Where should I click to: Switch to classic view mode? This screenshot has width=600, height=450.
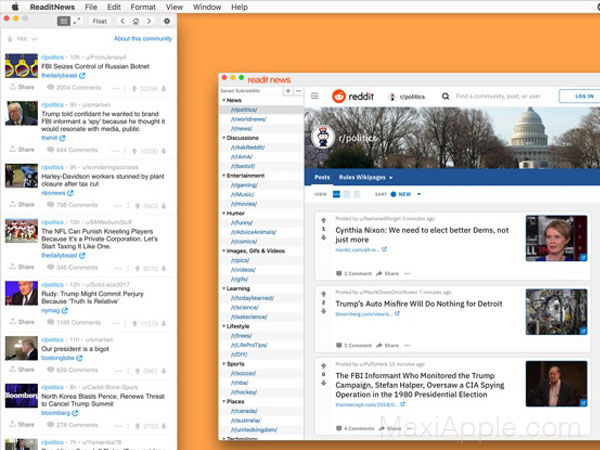click(x=347, y=194)
